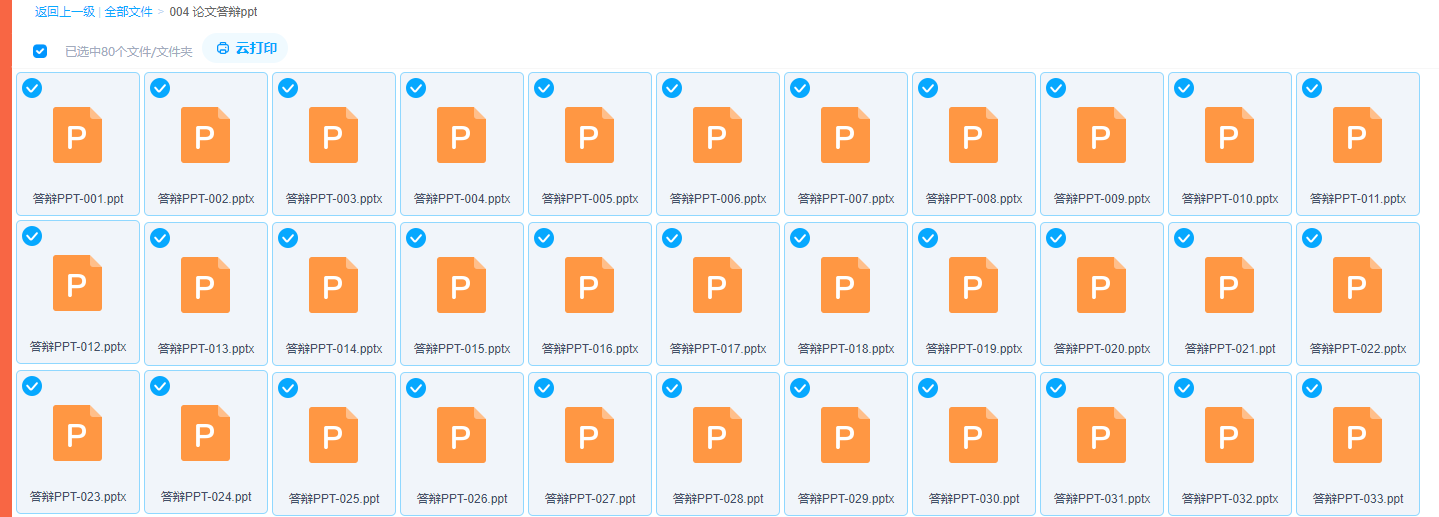This screenshot has height=517, width=1439.
Task: Uncheck the 答辩PPT-017.pptx selection mark
Action: coord(672,238)
